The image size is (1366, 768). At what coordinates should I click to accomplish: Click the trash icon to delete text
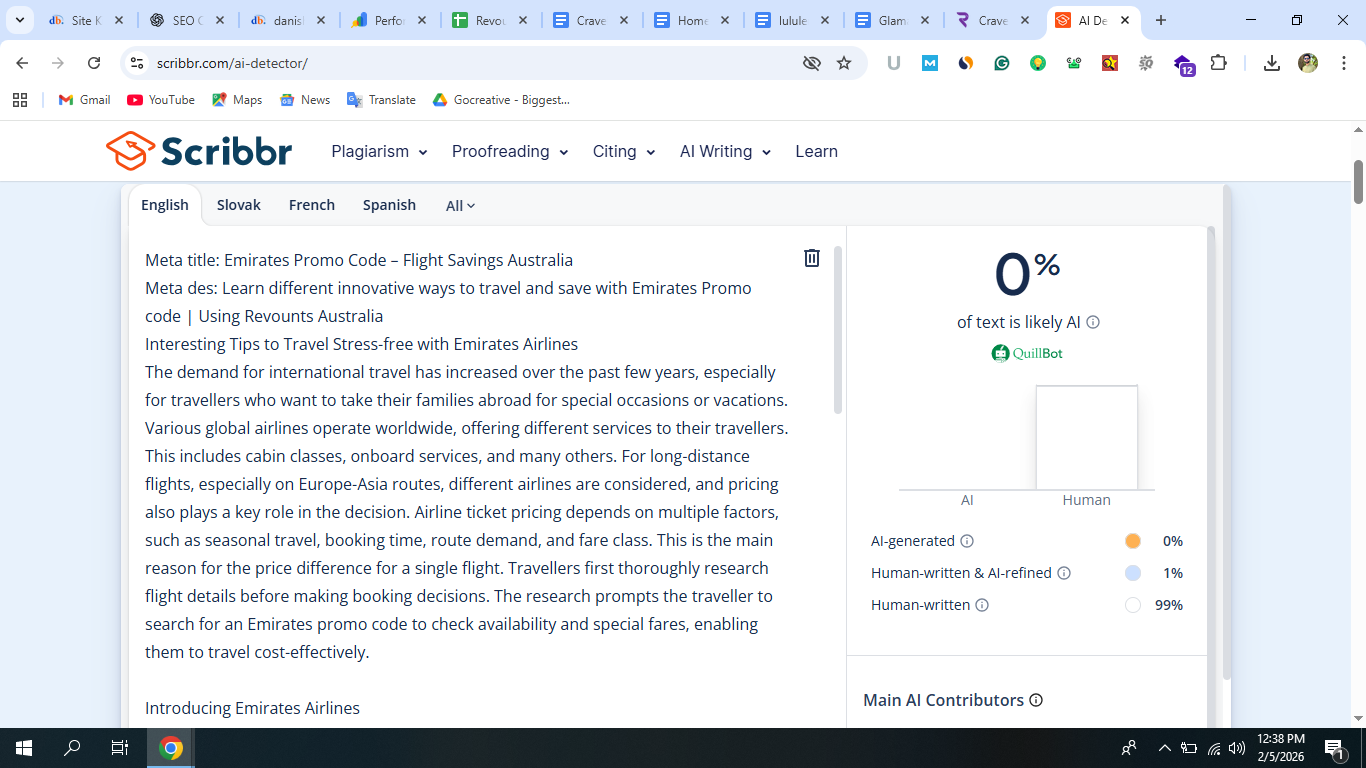tap(812, 258)
